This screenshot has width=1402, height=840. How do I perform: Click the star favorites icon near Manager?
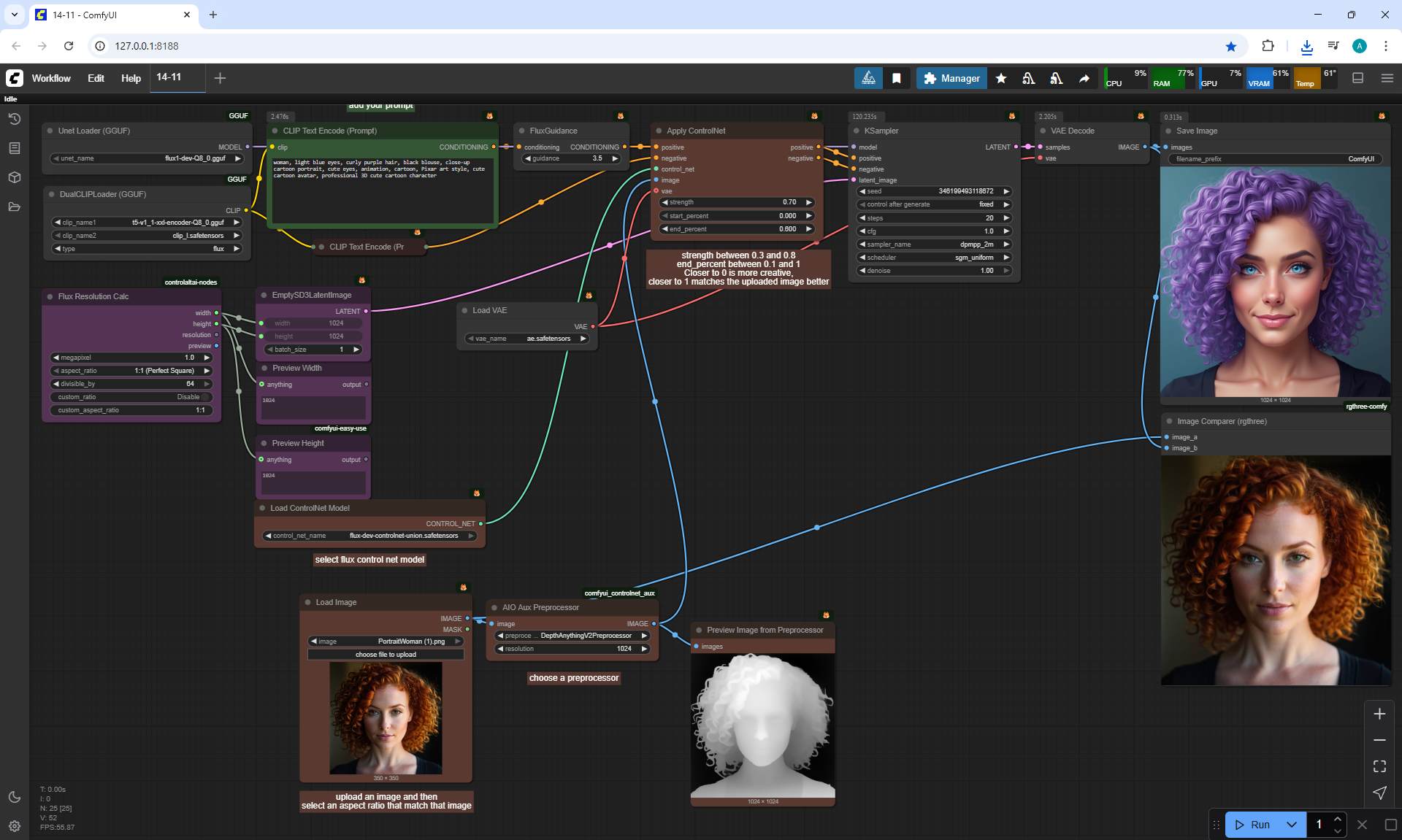1001,78
